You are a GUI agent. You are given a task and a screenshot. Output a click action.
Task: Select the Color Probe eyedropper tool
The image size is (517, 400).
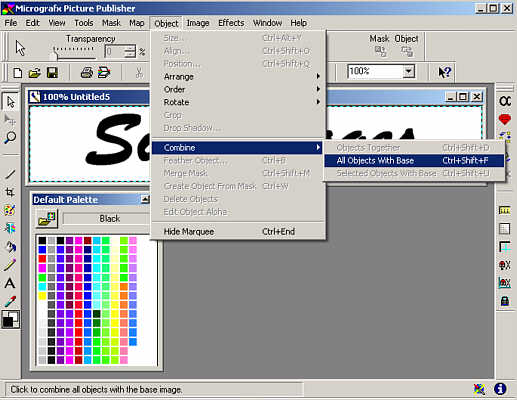click(10, 301)
